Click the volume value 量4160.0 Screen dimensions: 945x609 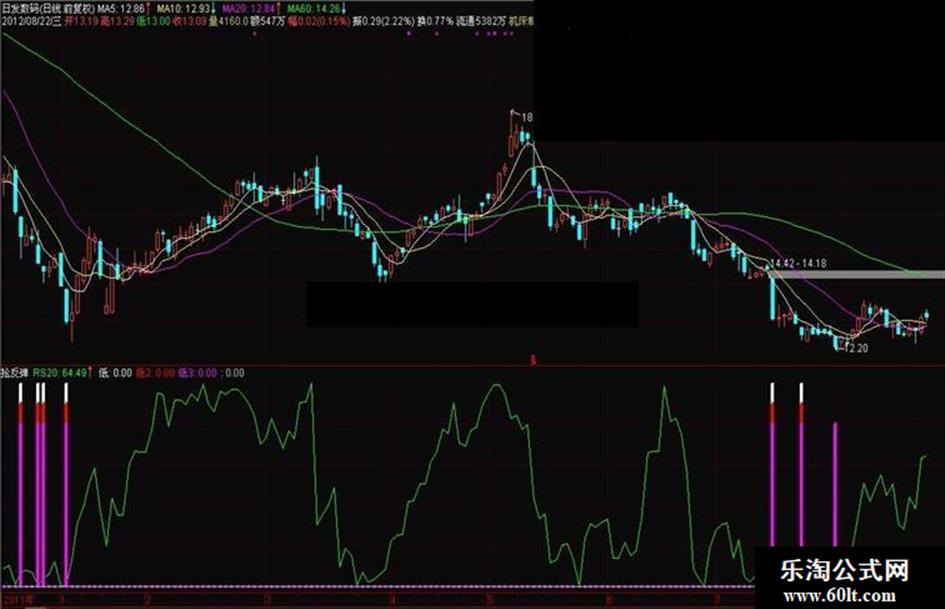[x=228, y=22]
